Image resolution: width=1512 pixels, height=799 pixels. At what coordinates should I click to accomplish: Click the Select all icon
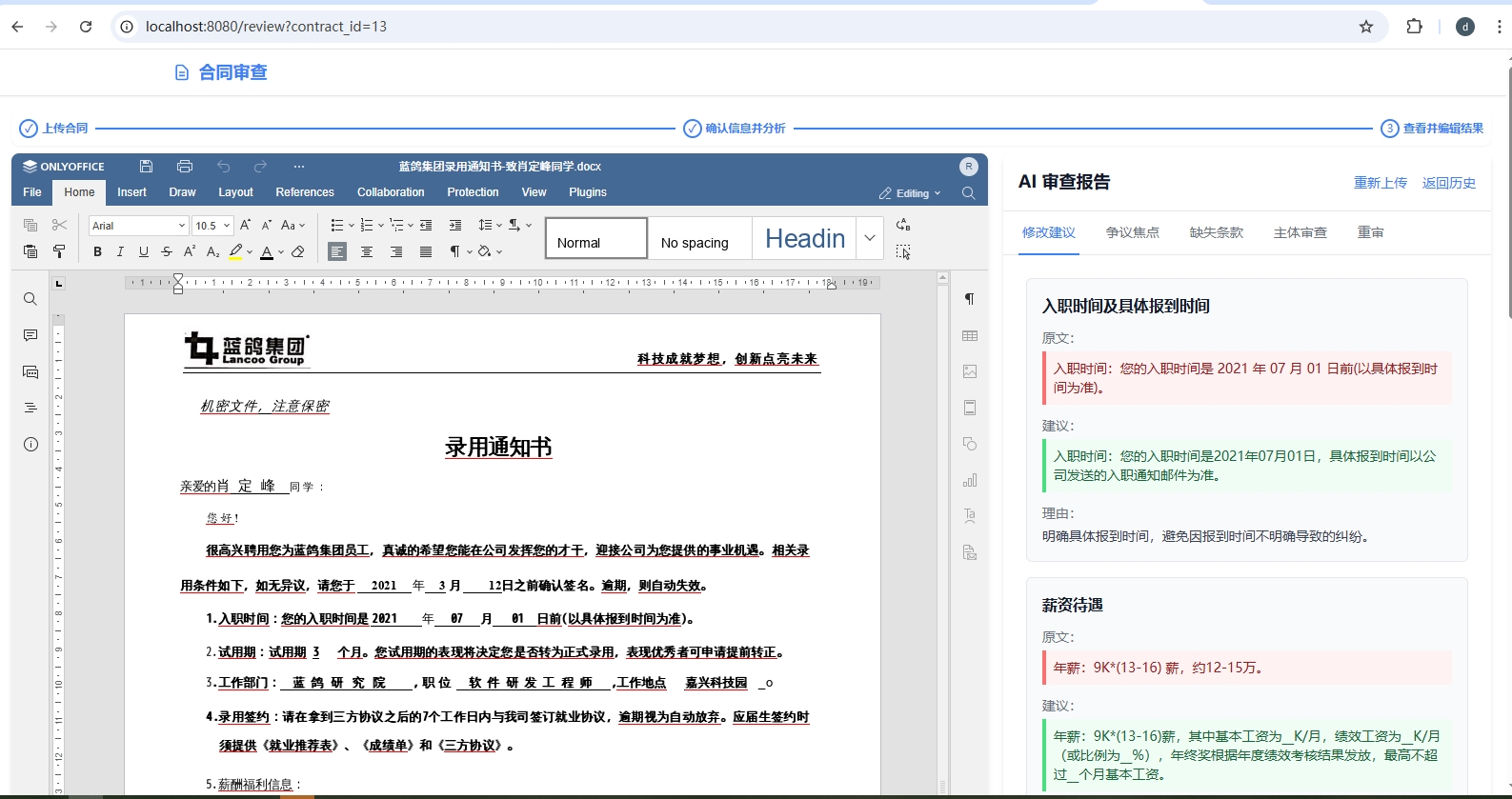point(903,251)
